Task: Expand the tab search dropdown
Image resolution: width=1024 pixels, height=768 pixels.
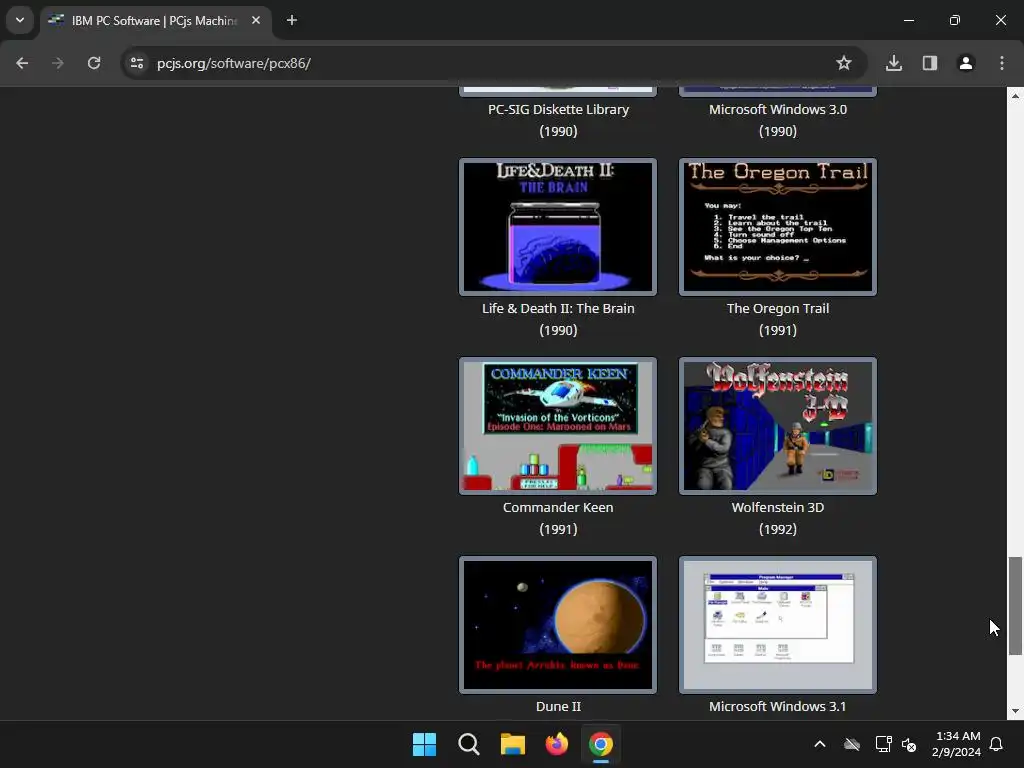Action: (20, 20)
